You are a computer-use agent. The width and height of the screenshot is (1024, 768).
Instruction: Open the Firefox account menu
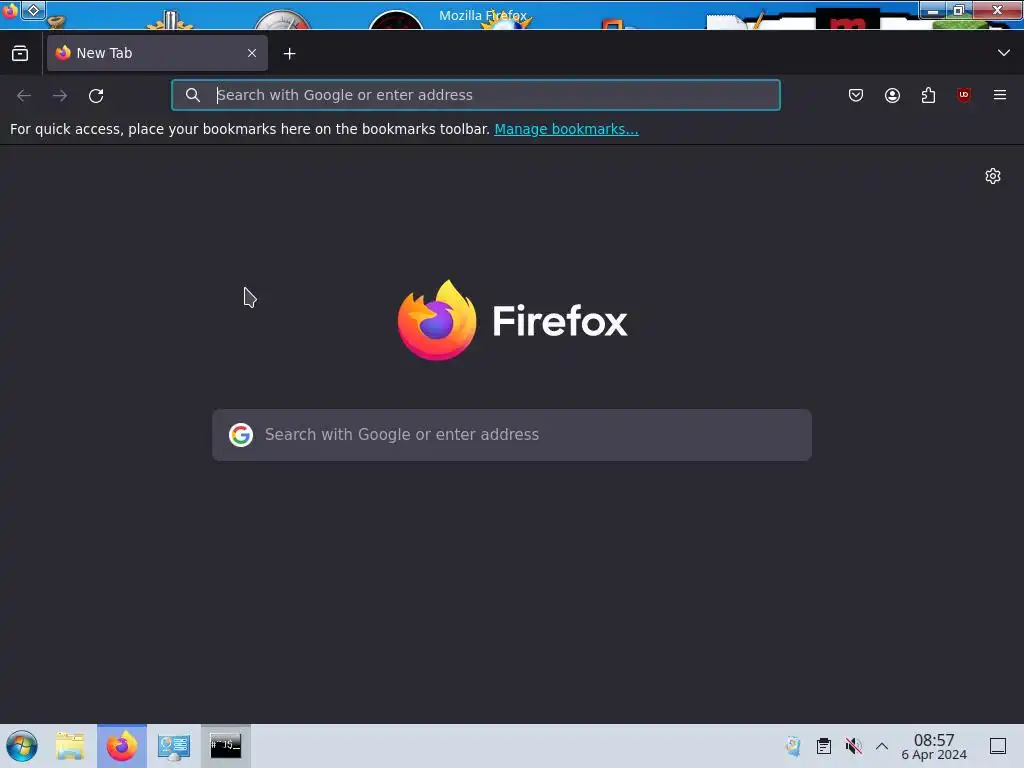point(892,95)
